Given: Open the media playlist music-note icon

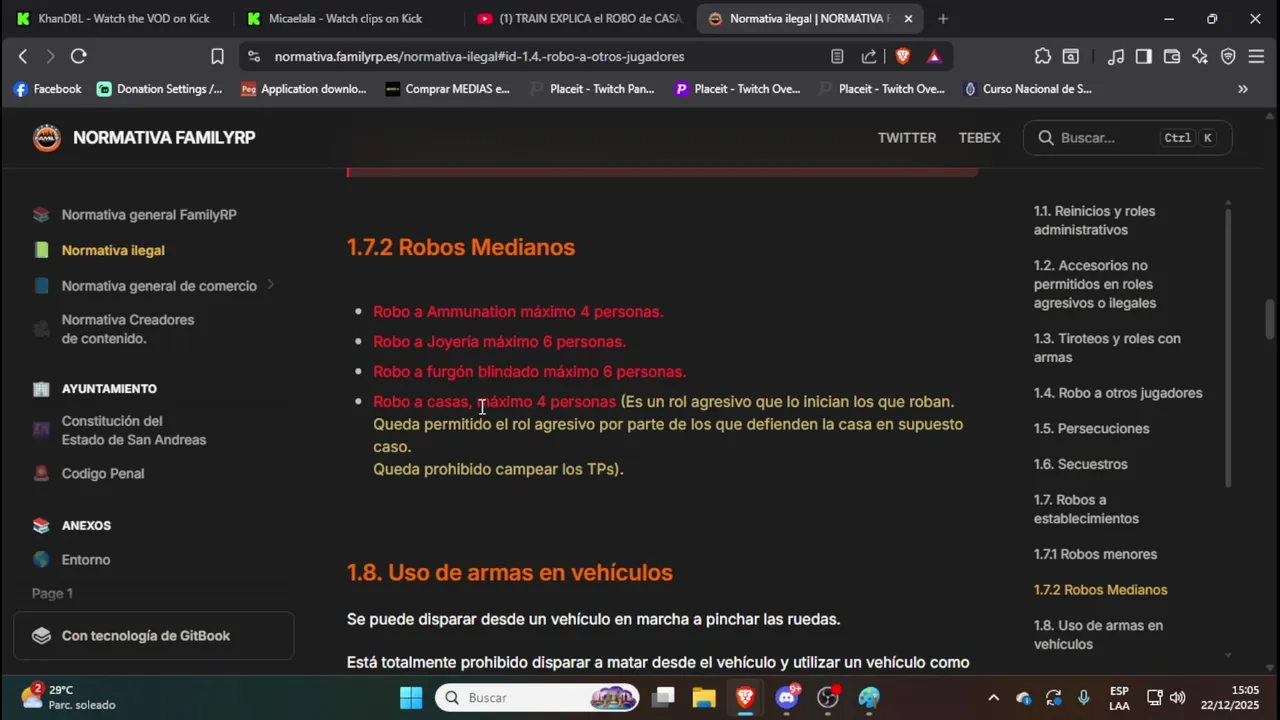Looking at the screenshot, I should click(1116, 57).
